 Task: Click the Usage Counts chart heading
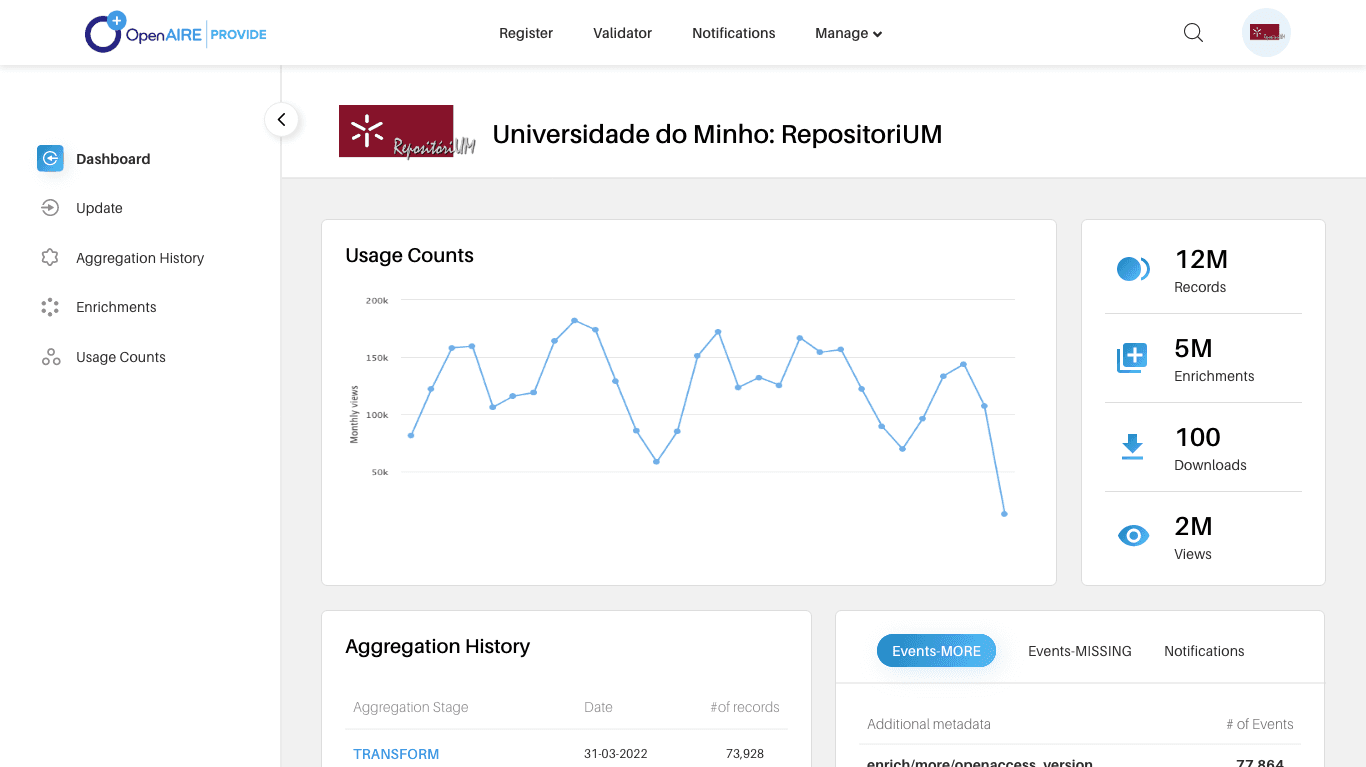coord(409,256)
